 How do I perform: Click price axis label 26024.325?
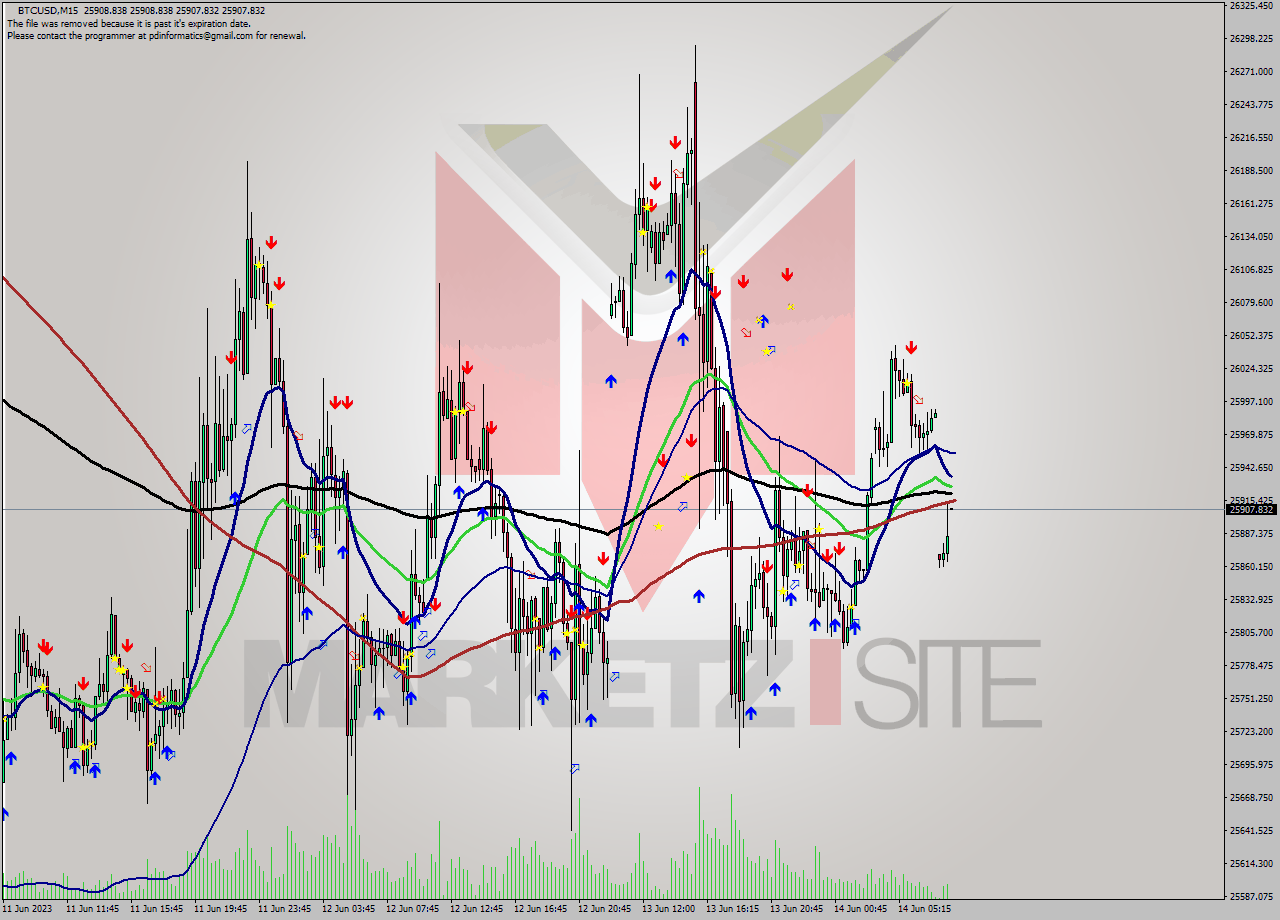click(1251, 369)
